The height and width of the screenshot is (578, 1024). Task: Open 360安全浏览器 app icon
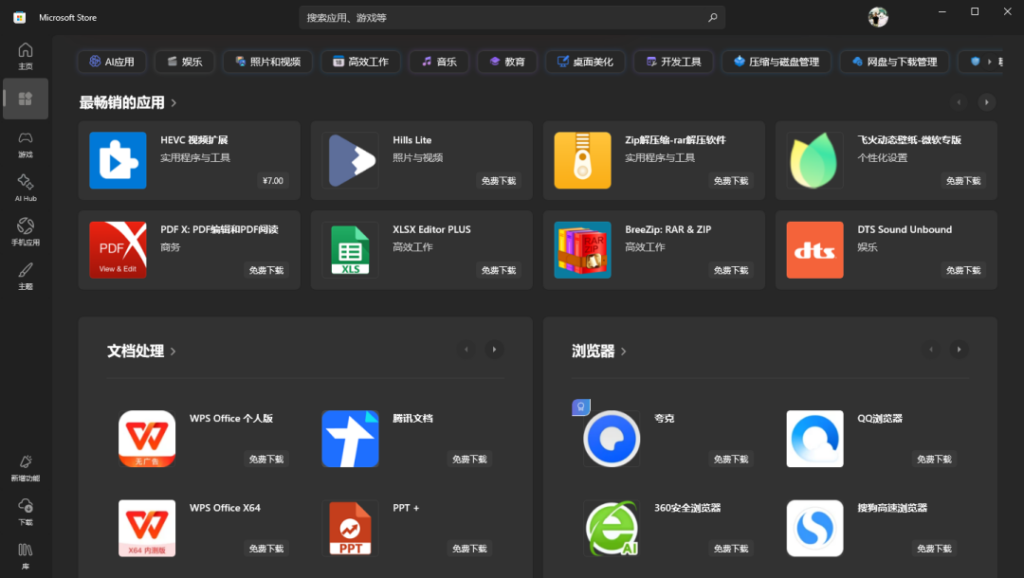[611, 528]
